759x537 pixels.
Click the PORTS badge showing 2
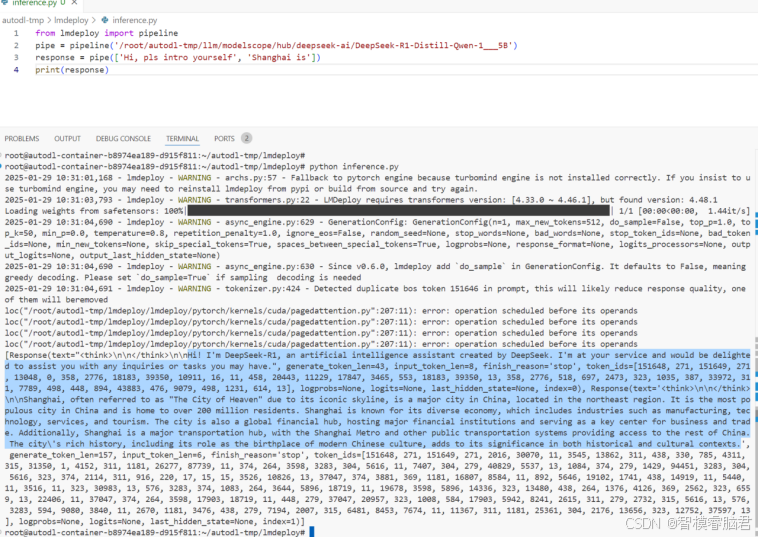point(246,138)
